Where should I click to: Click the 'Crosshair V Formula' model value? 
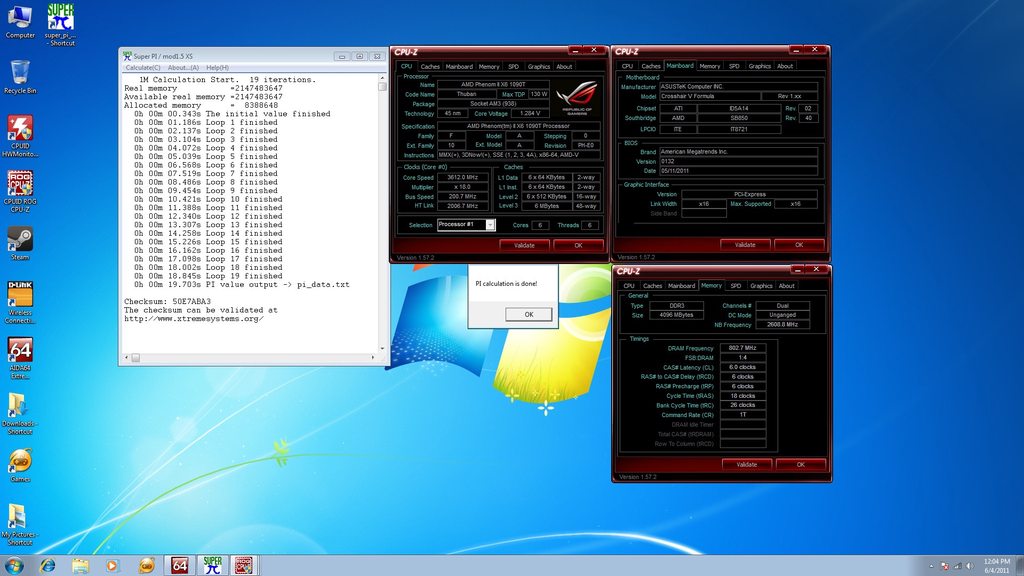709,96
